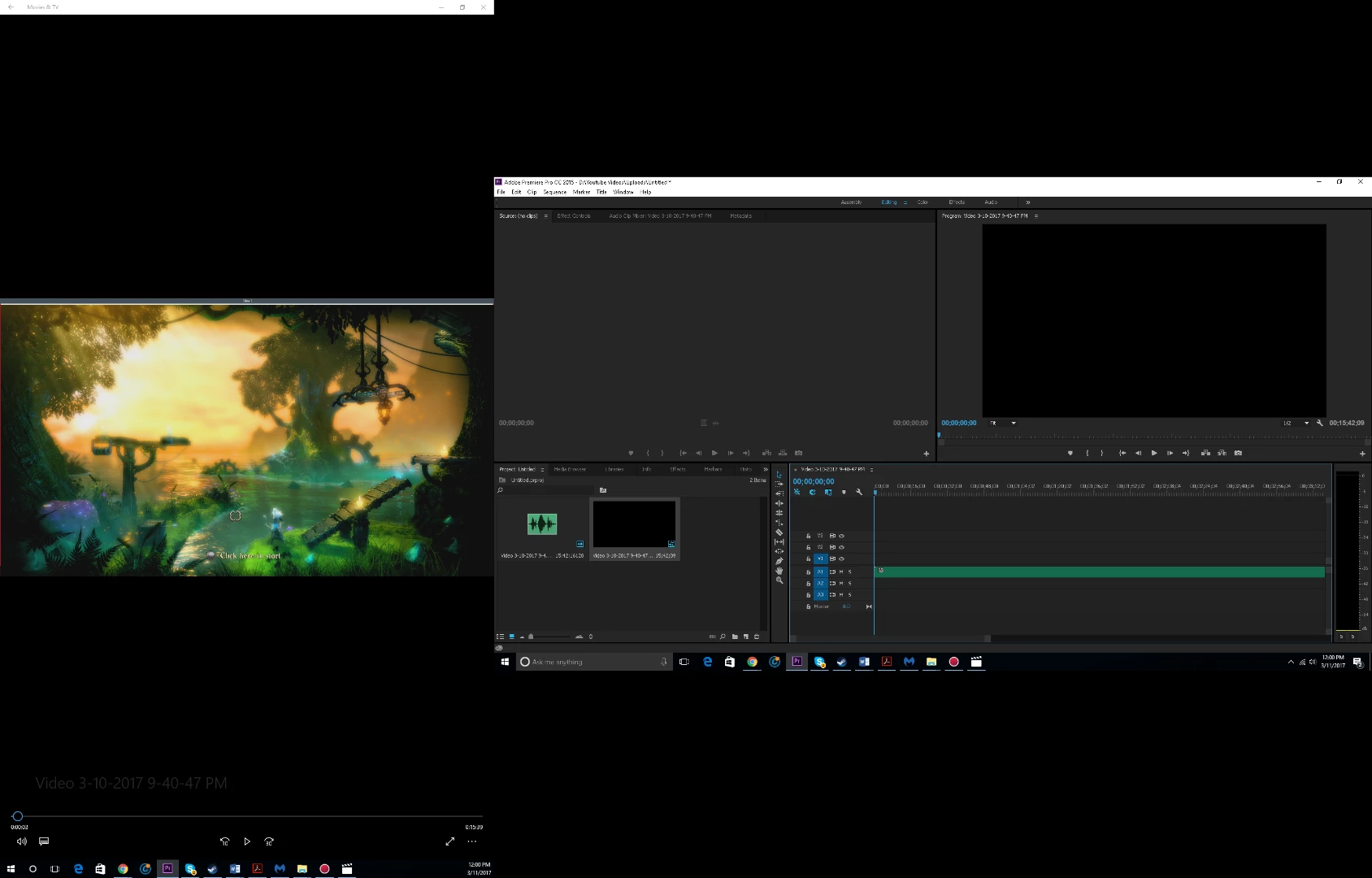
Task: Toggle A3 track targeting button
Action: tap(820, 594)
